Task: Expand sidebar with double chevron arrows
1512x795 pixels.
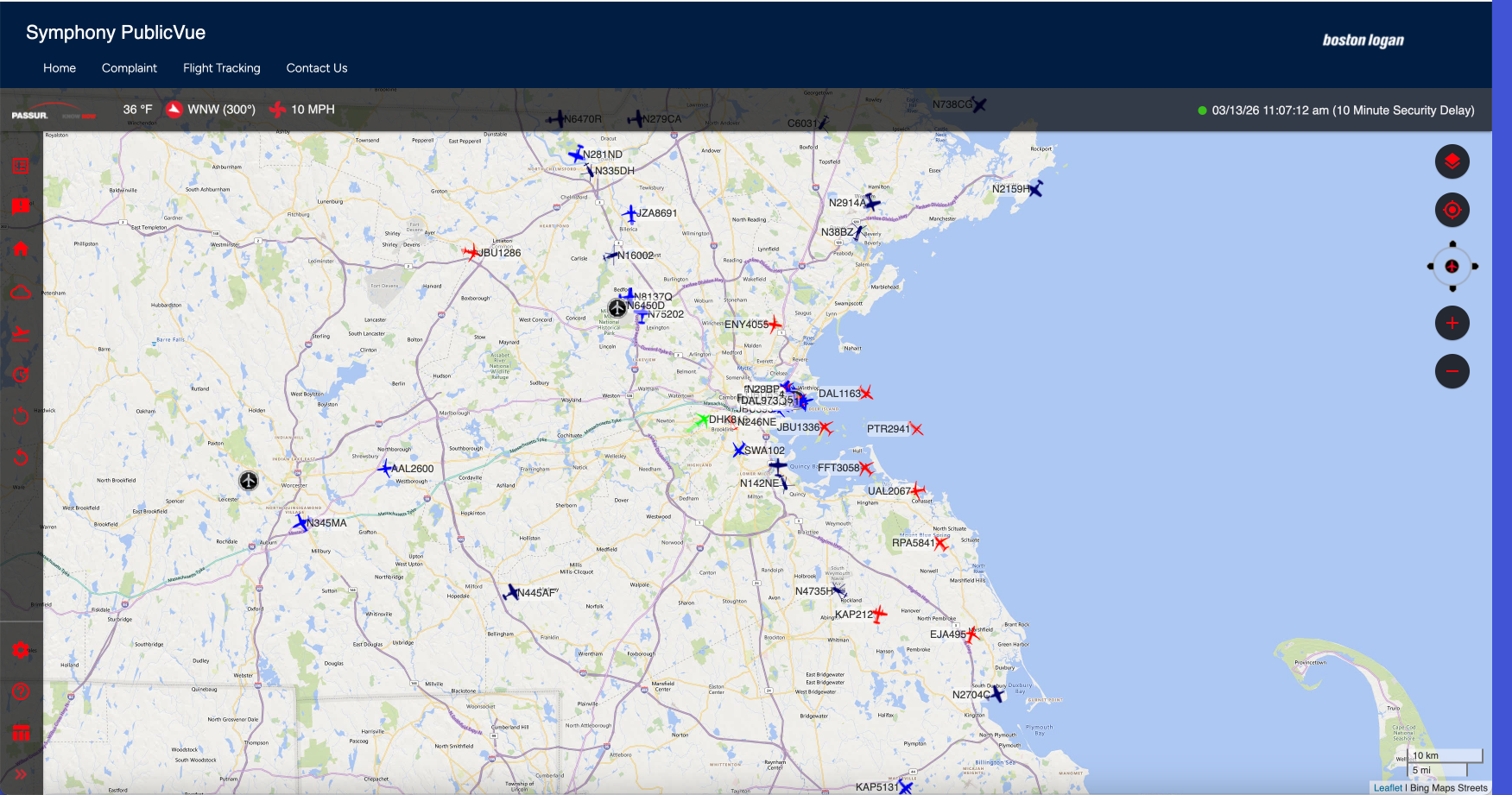Action: pos(21,774)
